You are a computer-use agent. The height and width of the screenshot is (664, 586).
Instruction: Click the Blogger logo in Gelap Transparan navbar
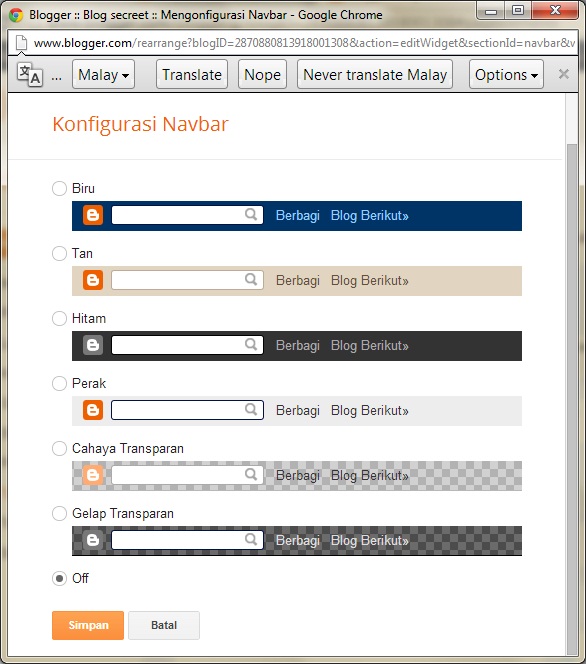(x=93, y=540)
